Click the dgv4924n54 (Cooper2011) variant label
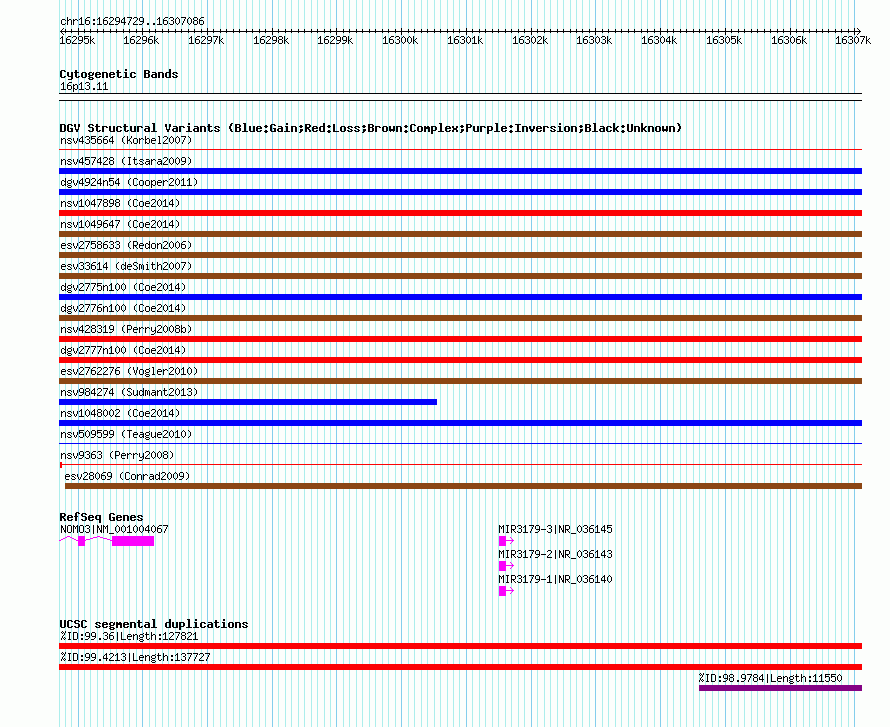This screenshot has width=890, height=727. click(129, 182)
